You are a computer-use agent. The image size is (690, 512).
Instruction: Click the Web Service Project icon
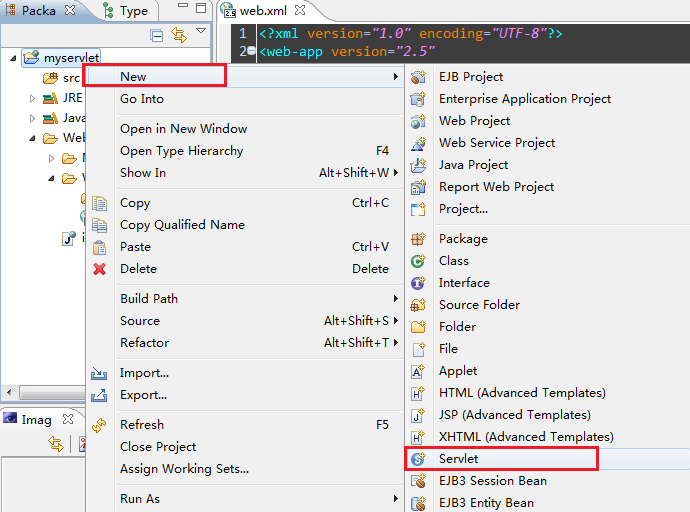[x=418, y=143]
